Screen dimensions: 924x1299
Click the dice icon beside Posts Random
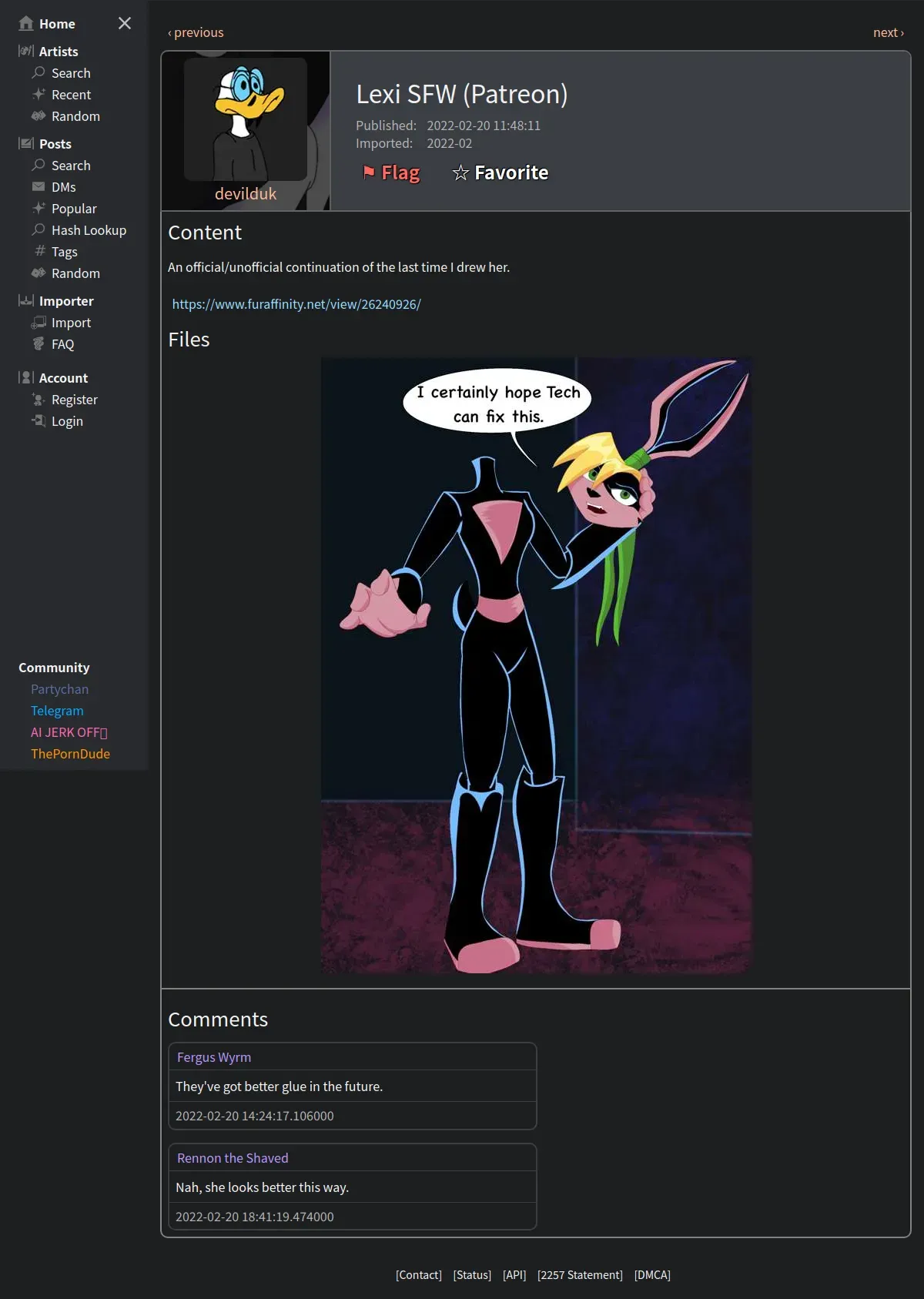coord(38,273)
